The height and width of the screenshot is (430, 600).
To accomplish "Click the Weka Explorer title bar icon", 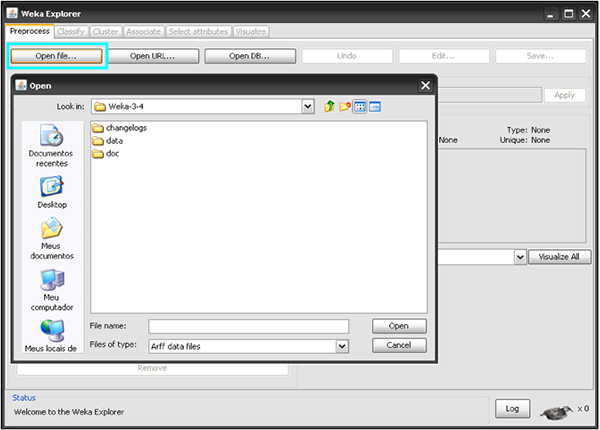I will [12, 13].
